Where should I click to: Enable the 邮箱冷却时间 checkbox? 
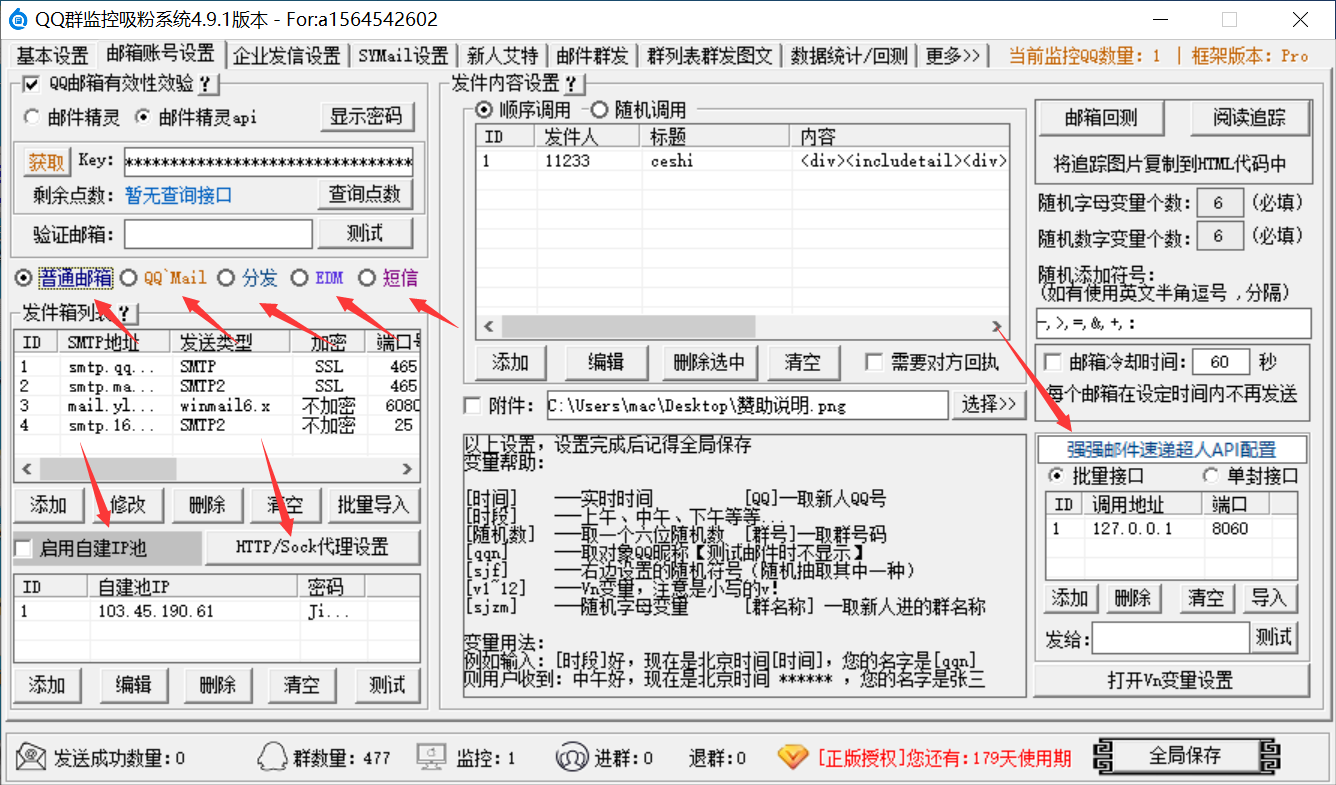click(x=1052, y=362)
